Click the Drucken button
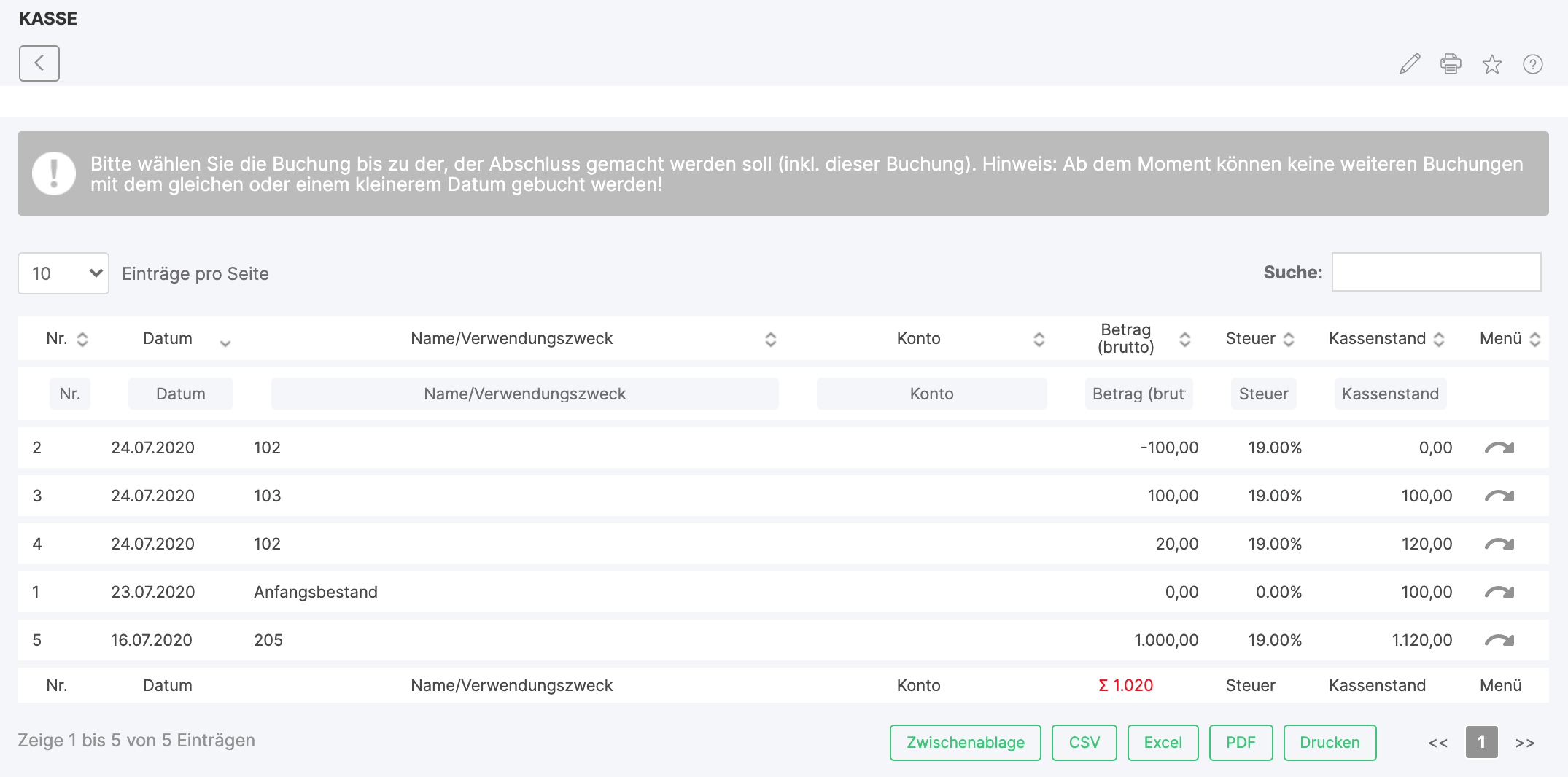The image size is (1568, 777). click(1330, 743)
